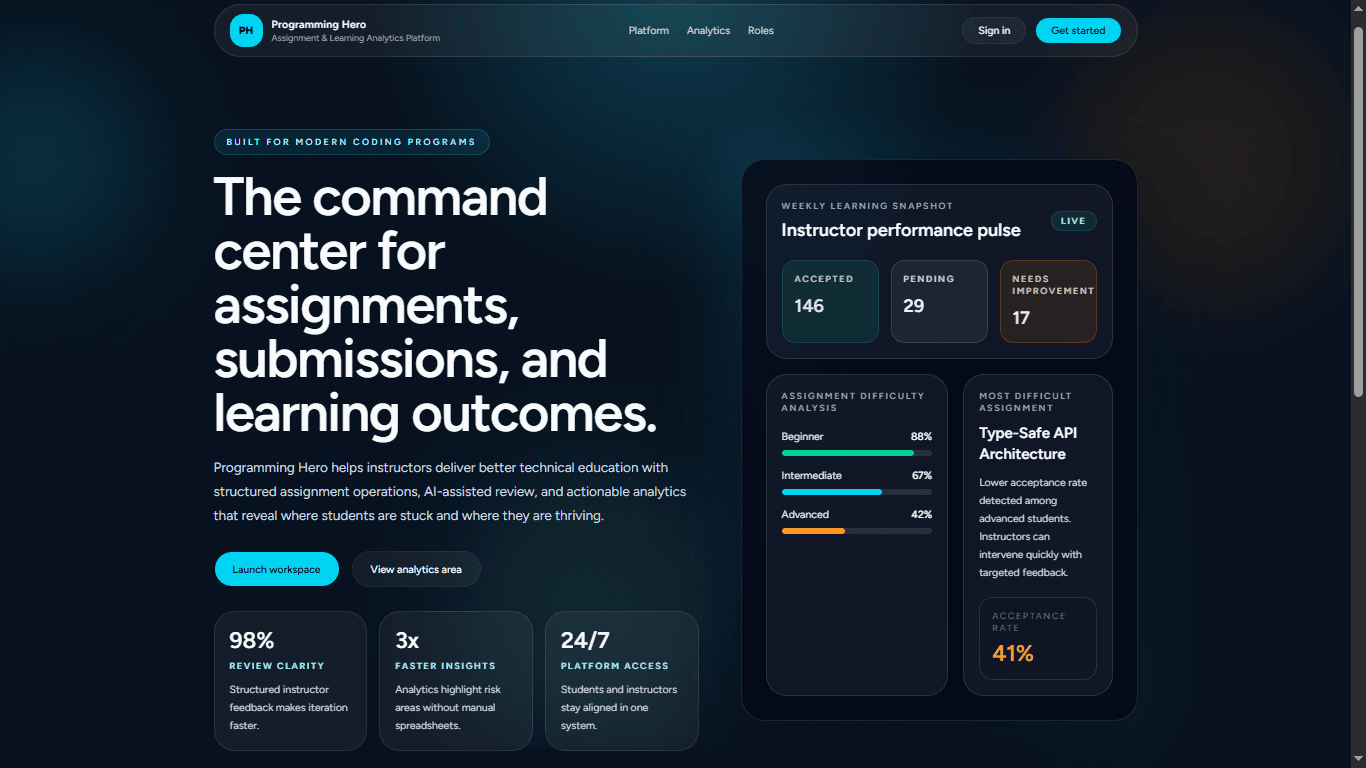Open the Roles nav link
This screenshot has height=768, width=1366.
point(761,31)
